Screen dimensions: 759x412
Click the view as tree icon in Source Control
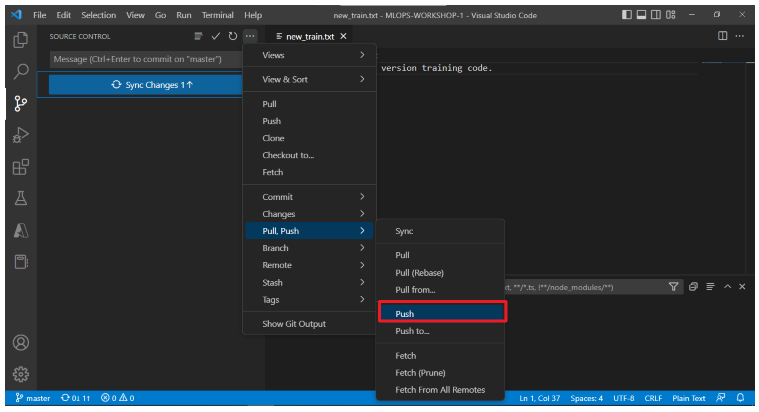tap(198, 36)
